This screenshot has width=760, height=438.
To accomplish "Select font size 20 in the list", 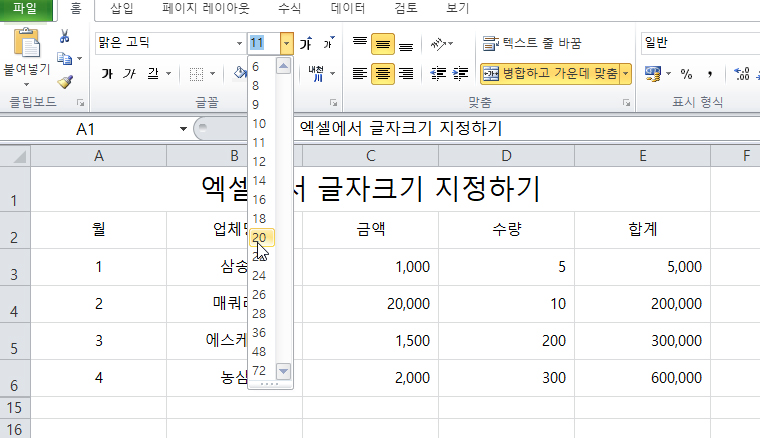I will pos(262,237).
